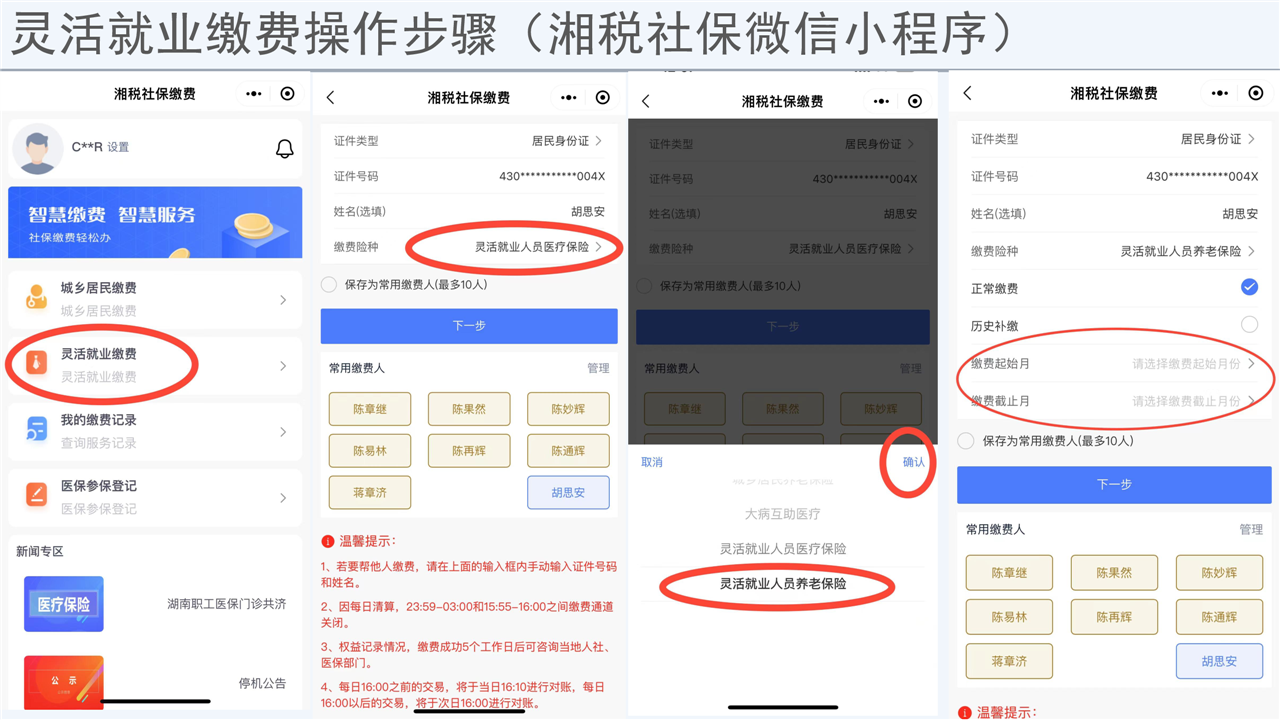Tap the 医保参保登记 icon
Viewport: 1280px width, 720px height.
(36, 496)
